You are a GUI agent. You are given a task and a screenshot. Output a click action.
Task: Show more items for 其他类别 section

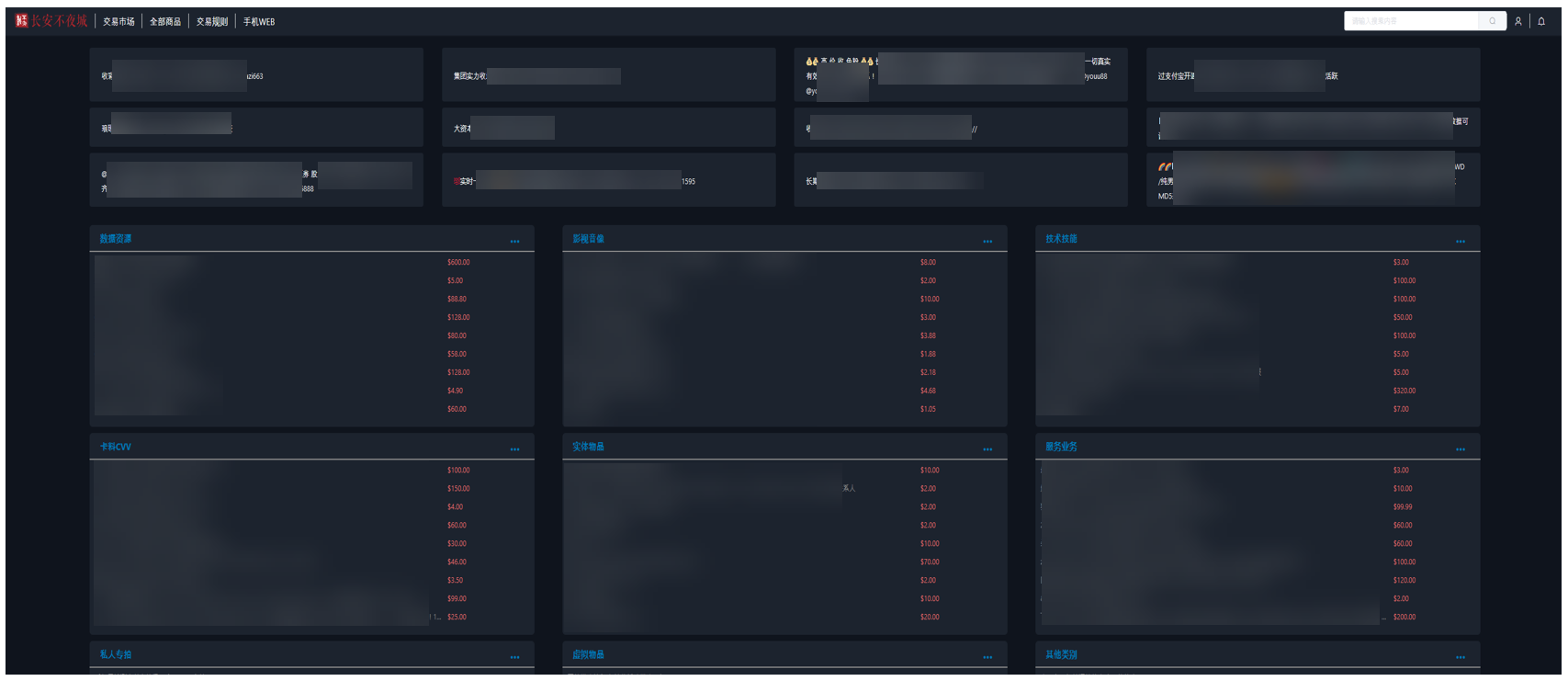[1461, 657]
